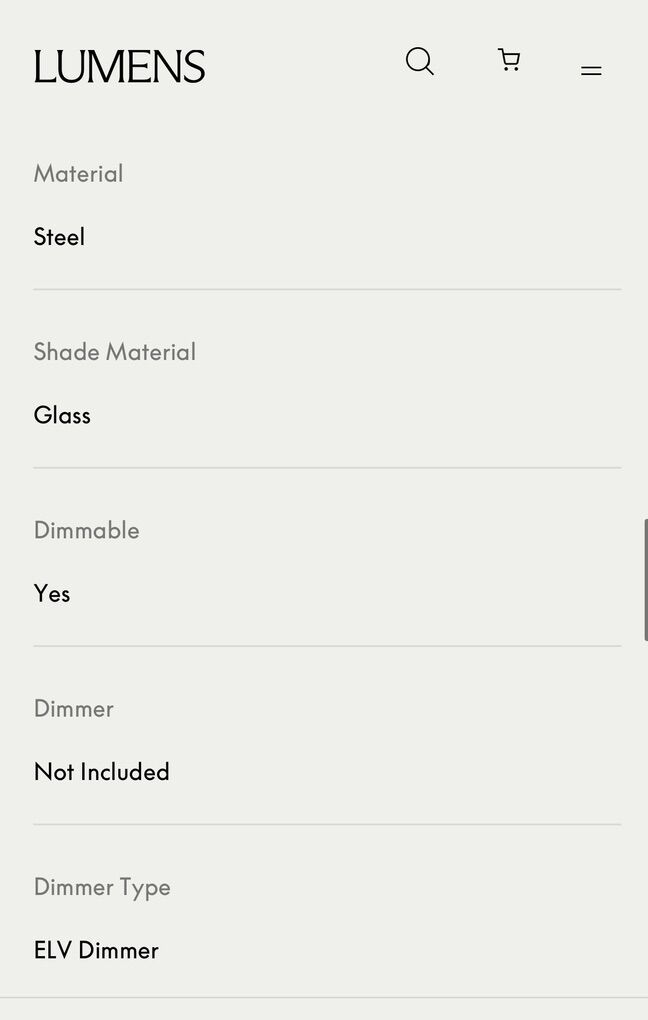The image size is (648, 1020).
Task: Click the divider below ELV Dimmer
Action: (x=324, y=998)
